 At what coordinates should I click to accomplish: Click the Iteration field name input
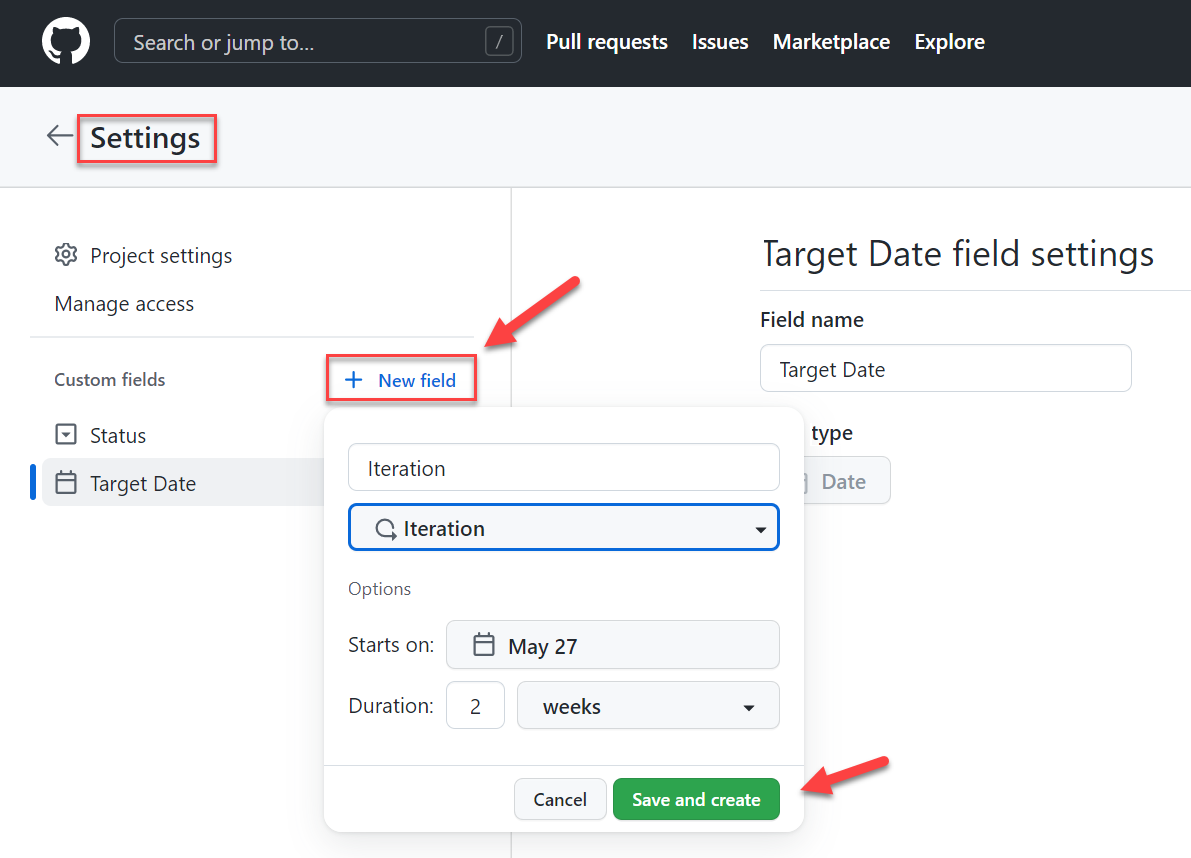click(564, 468)
